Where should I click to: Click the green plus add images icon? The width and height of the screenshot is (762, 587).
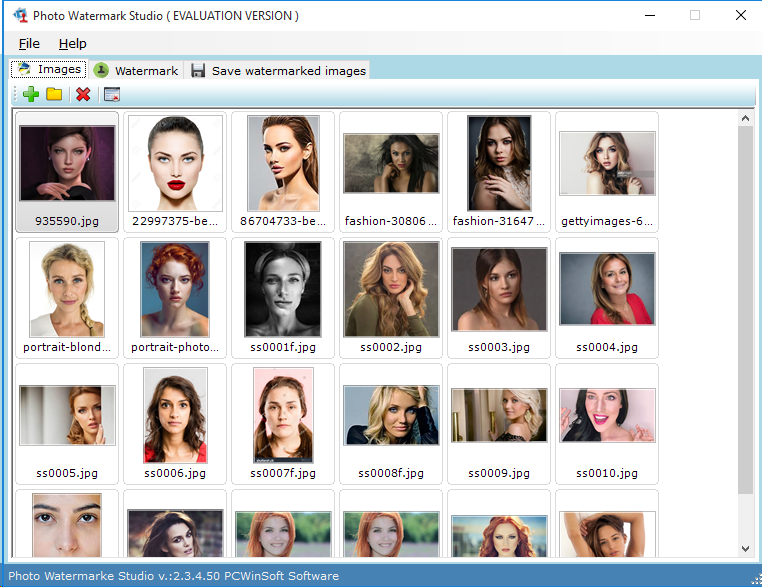coord(31,94)
